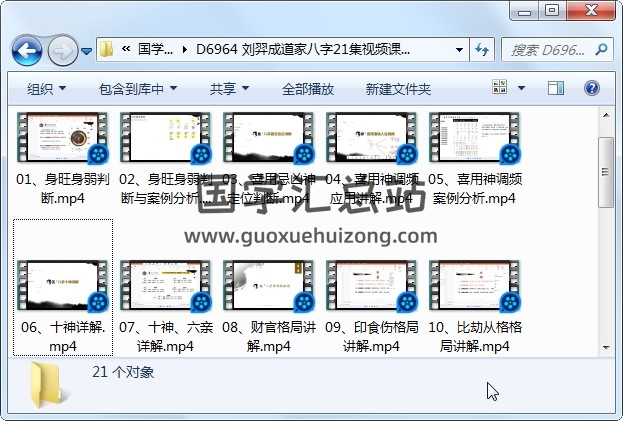623x421 pixels.
Task: Minimize the Explorer window
Action: 525,11
